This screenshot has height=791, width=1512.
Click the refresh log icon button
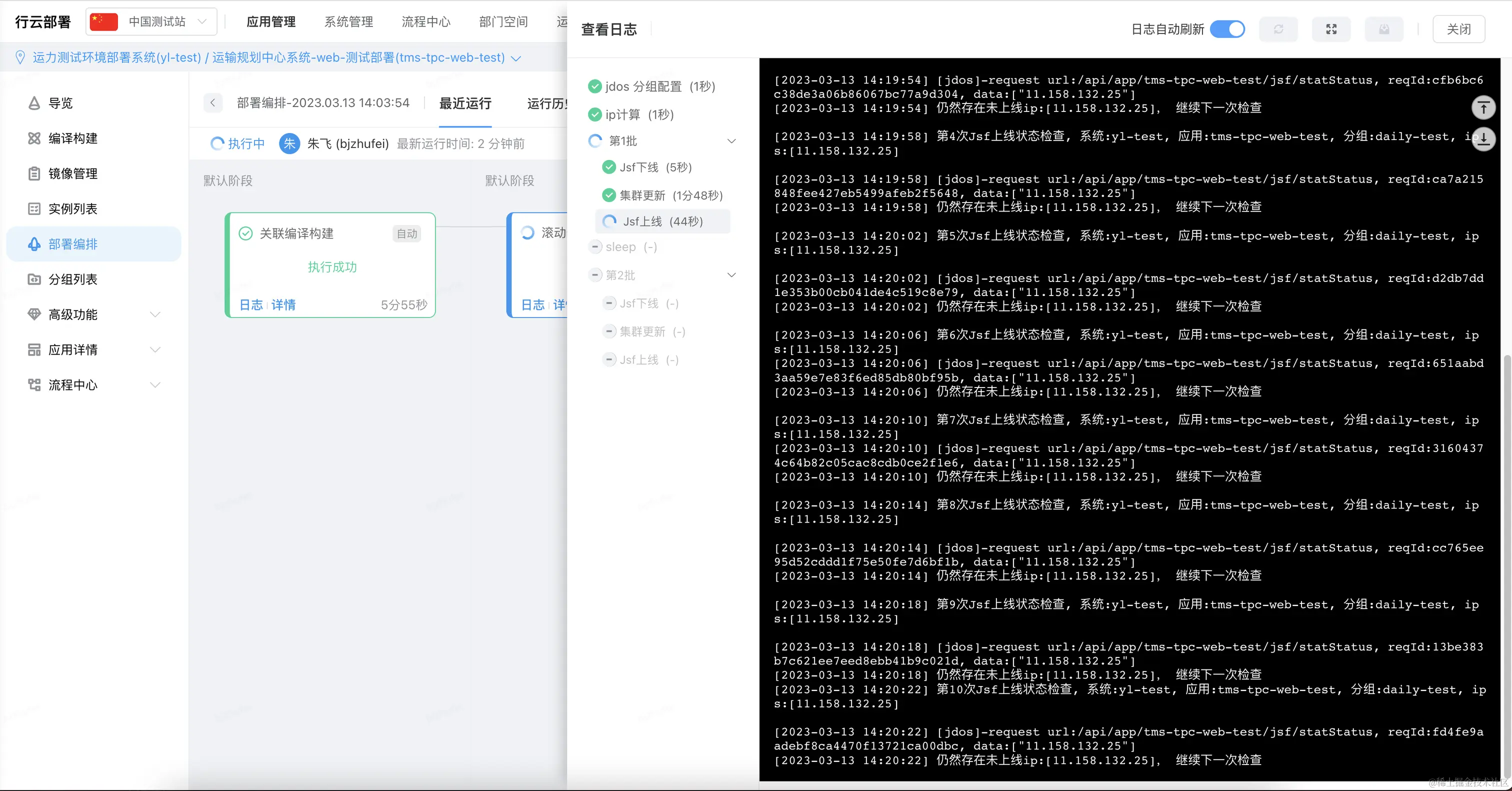click(x=1278, y=29)
